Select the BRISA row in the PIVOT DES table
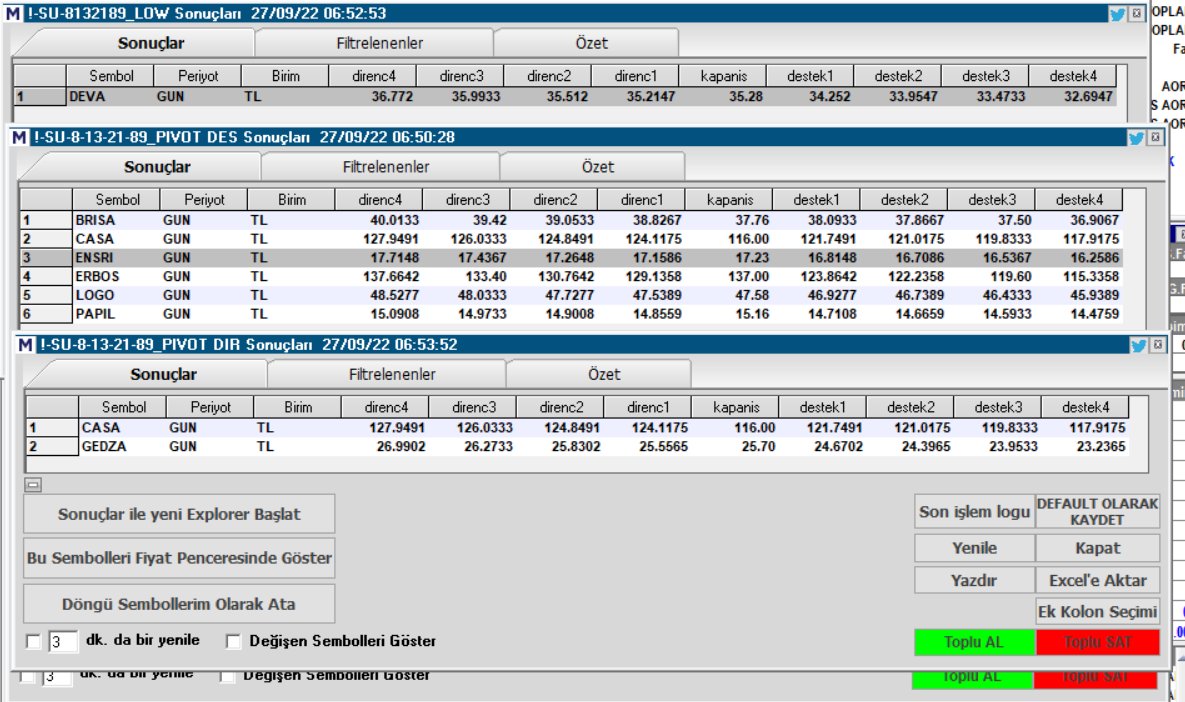The width and height of the screenshot is (1185, 702). coord(571,221)
